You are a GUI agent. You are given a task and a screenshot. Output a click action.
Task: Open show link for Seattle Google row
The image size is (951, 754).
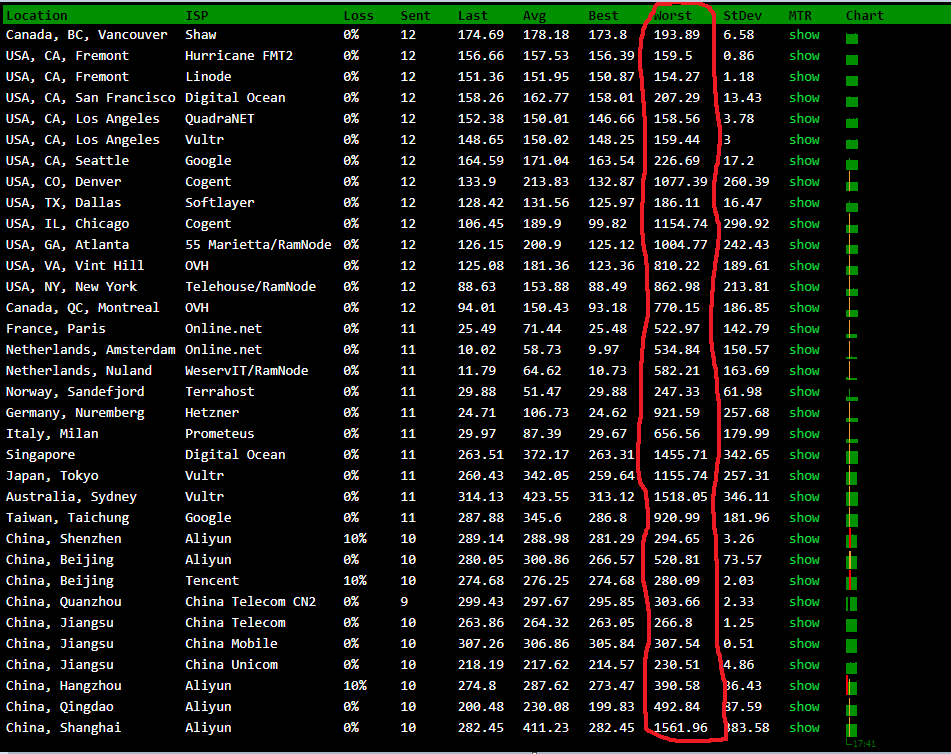(x=804, y=161)
